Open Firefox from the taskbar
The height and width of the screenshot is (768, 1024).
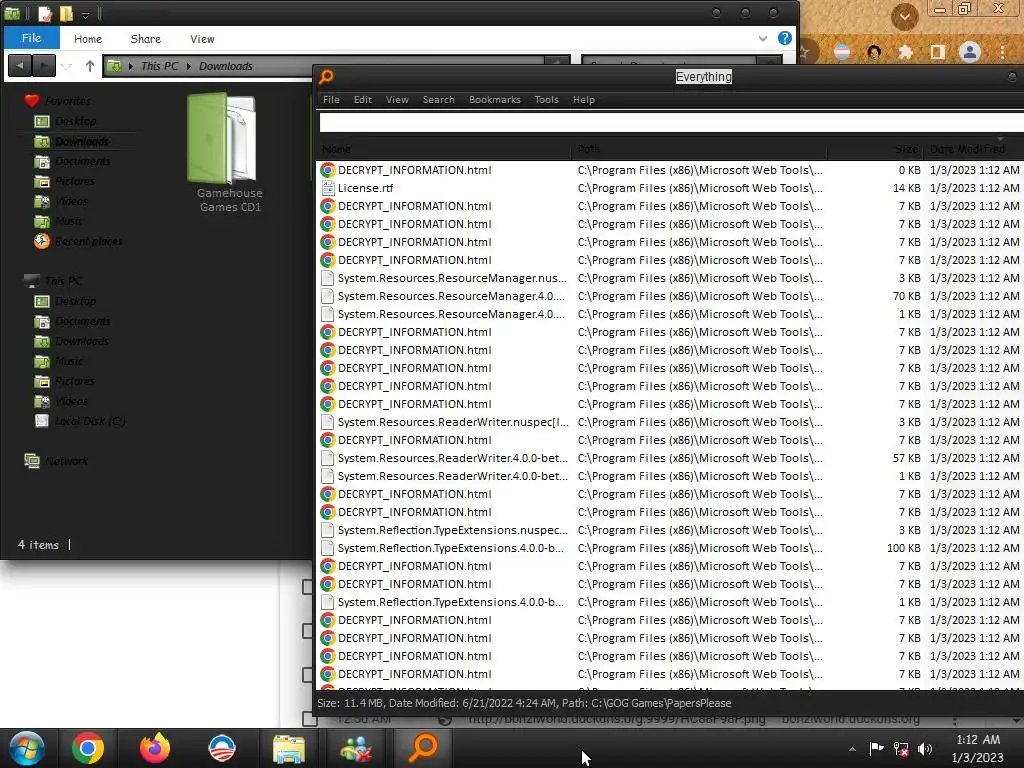point(155,748)
